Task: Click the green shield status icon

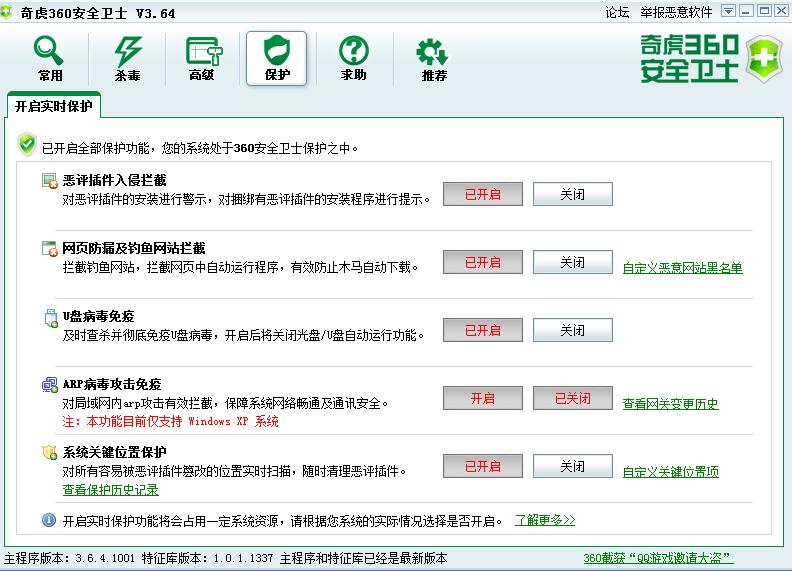Action: (27, 145)
